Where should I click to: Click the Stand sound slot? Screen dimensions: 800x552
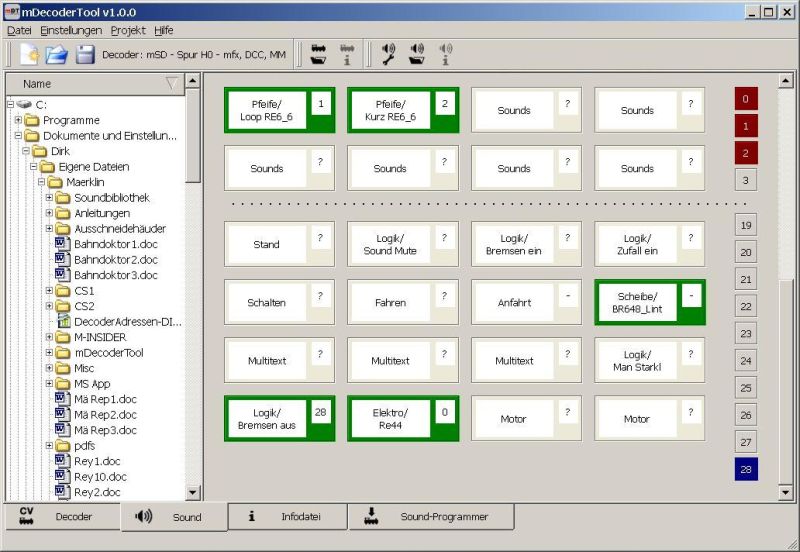280,244
